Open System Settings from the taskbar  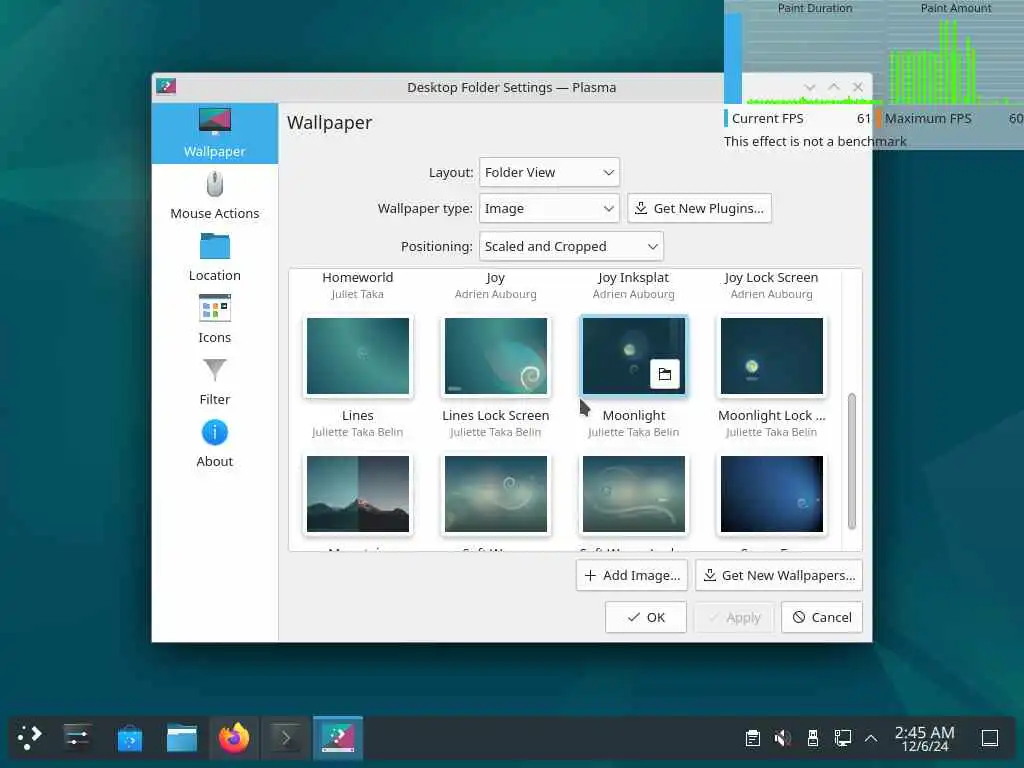(x=77, y=738)
